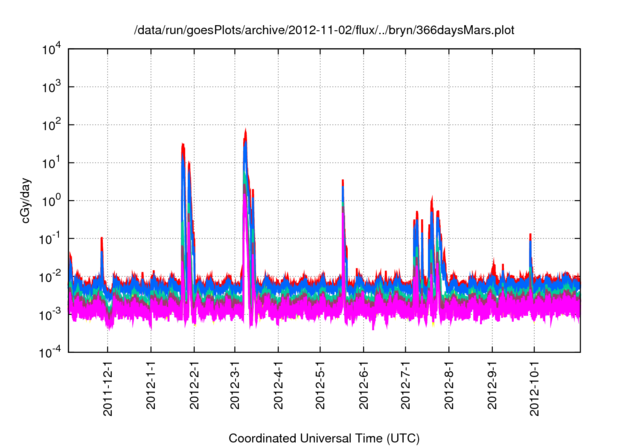The image size is (640, 448).
Task: Click the red spike tip near late January 2012
Action: click(183, 145)
